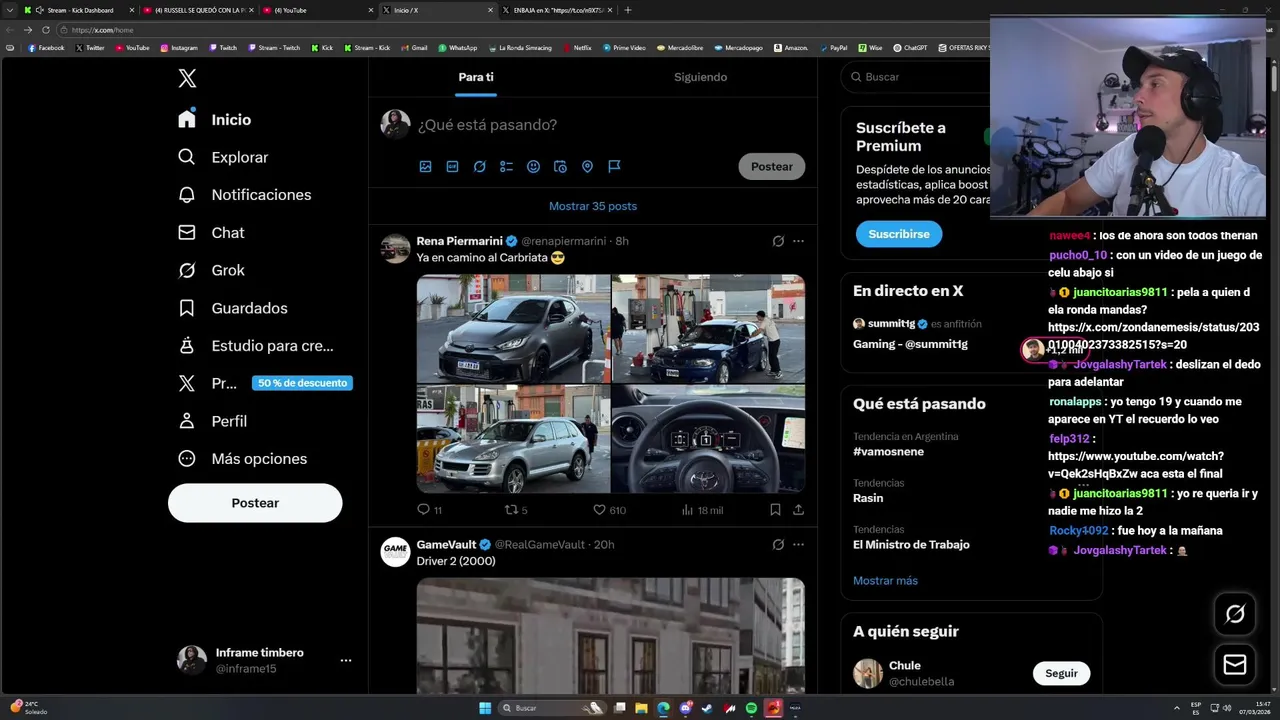Open Guardados bookmarks in the sidebar
Screen dimensions: 1280x720
233,308
